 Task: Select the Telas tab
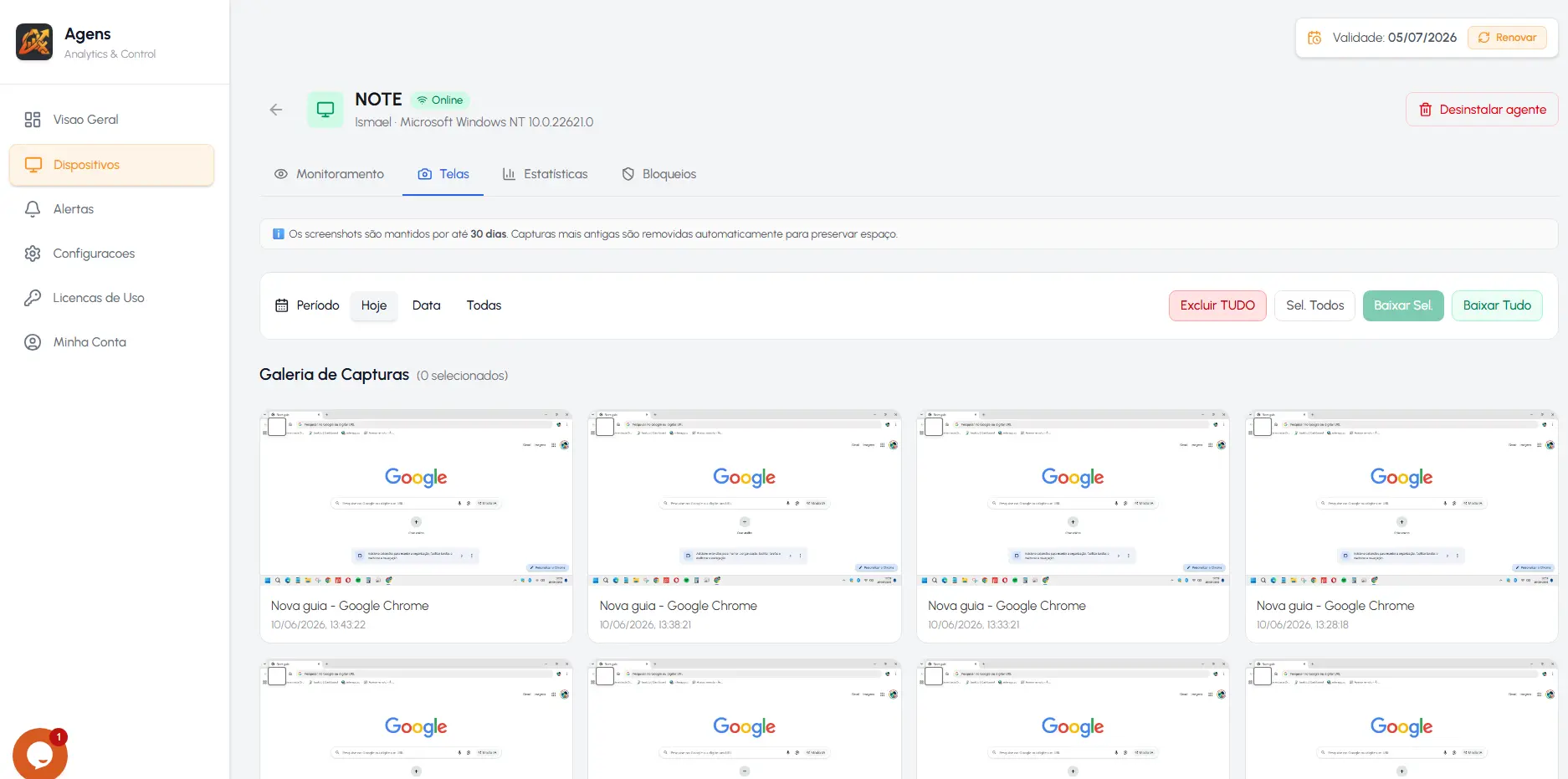[443, 174]
